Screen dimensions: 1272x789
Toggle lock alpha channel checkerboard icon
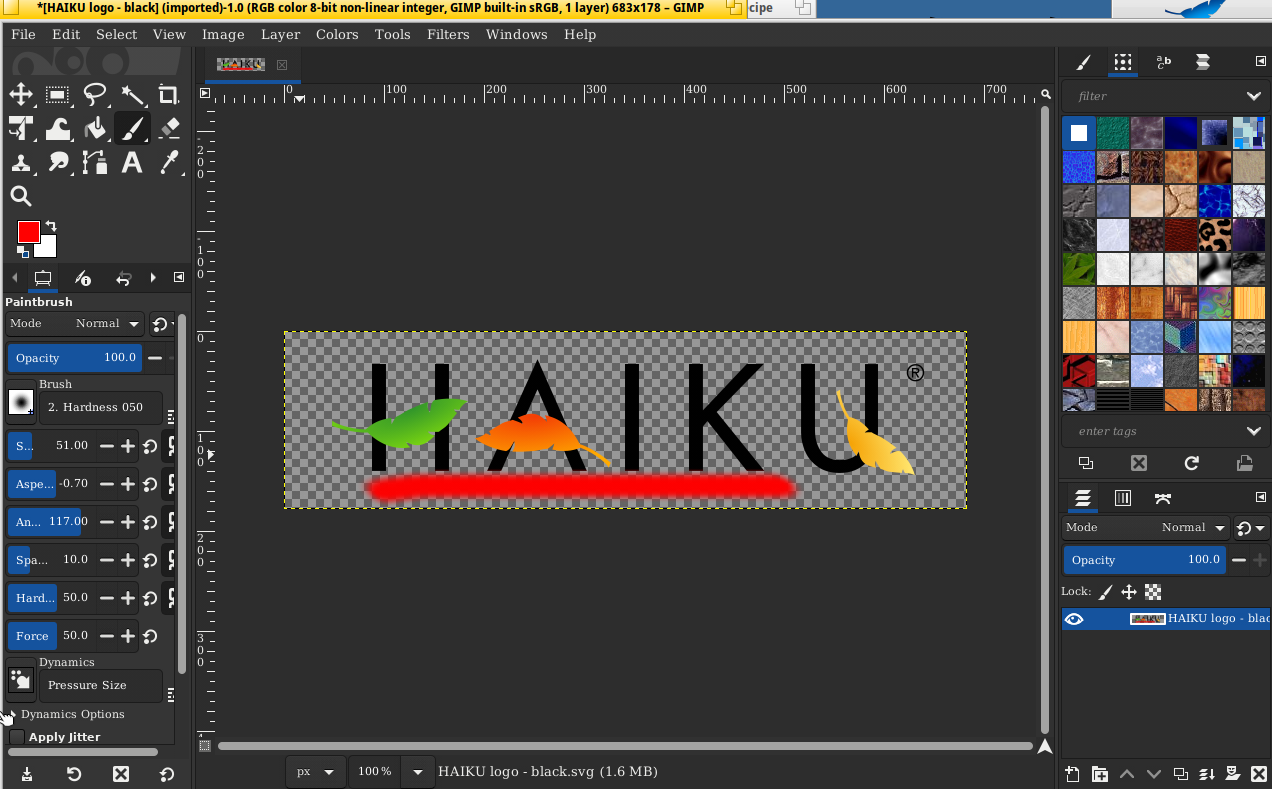pos(1153,591)
